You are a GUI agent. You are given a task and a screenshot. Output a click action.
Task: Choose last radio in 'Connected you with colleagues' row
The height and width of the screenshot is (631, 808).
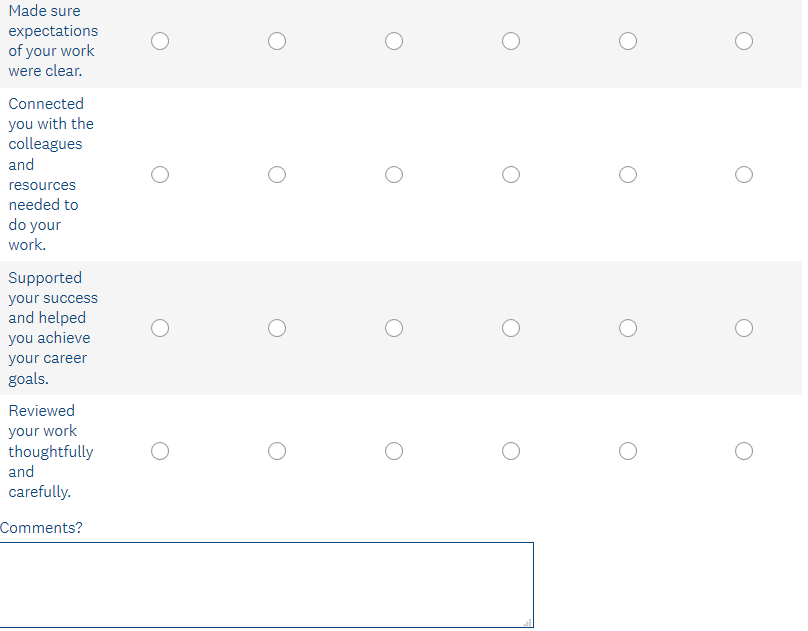point(744,175)
